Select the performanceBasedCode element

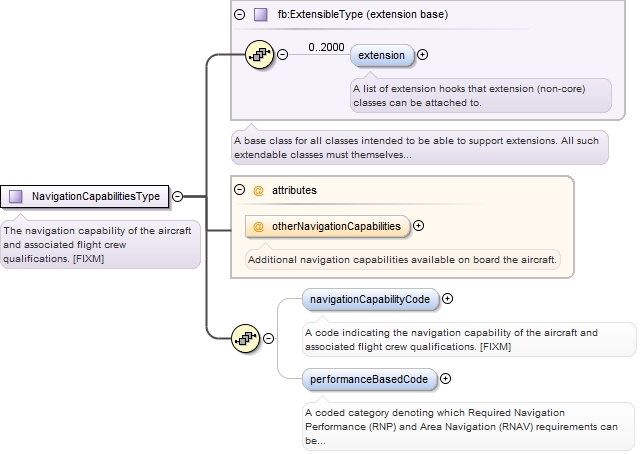(369, 379)
